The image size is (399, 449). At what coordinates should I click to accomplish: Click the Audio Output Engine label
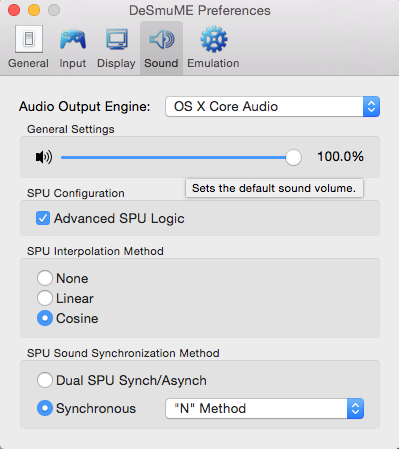[x=85, y=107]
